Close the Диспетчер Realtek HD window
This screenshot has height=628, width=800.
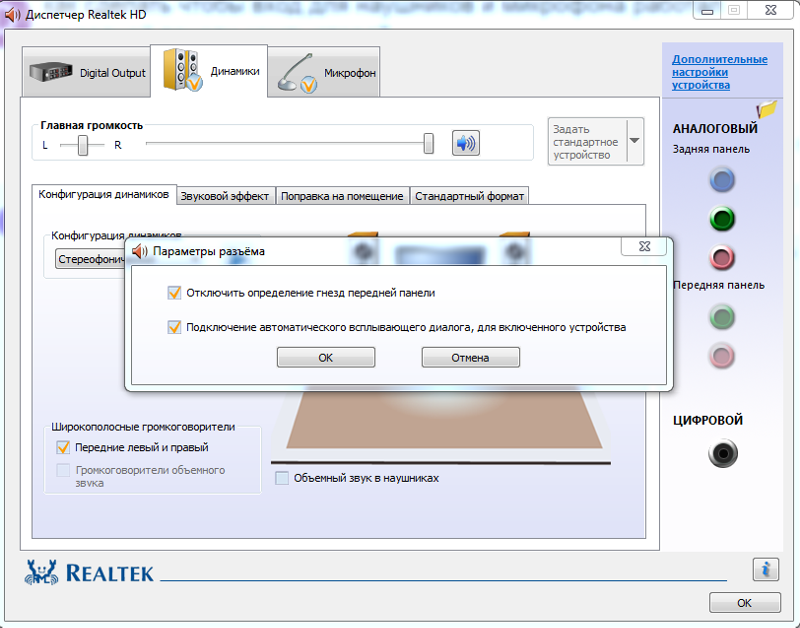[x=771, y=10]
